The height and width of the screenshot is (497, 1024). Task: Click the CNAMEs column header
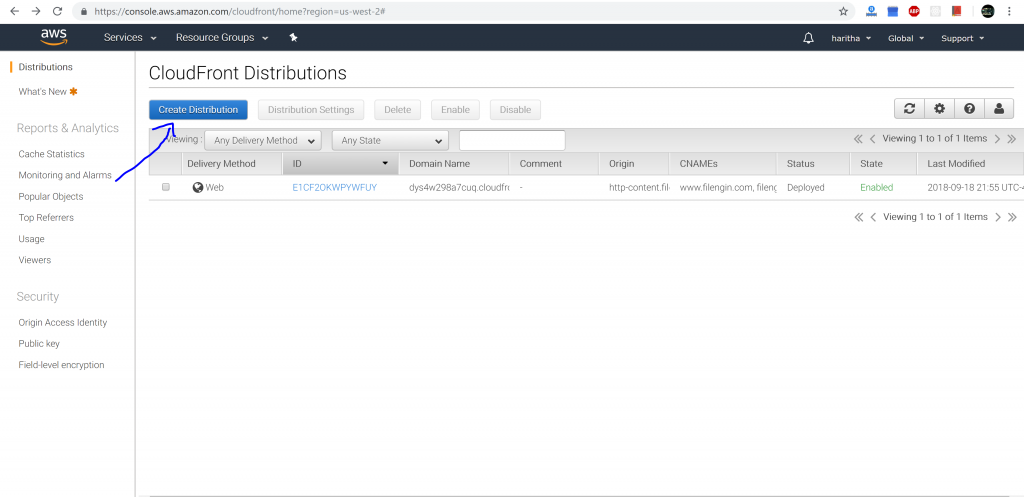723,163
